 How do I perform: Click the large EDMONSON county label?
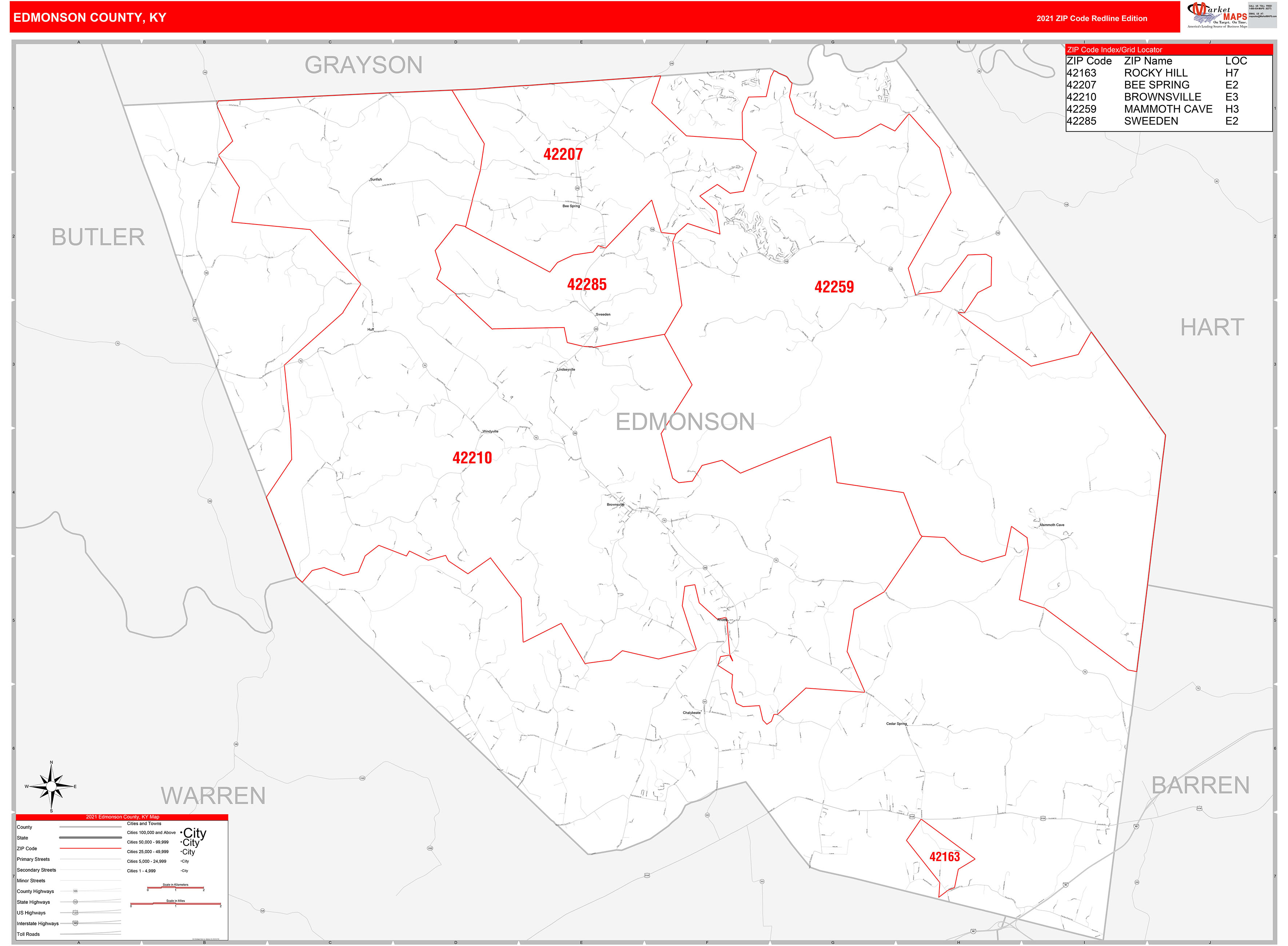click(x=685, y=422)
